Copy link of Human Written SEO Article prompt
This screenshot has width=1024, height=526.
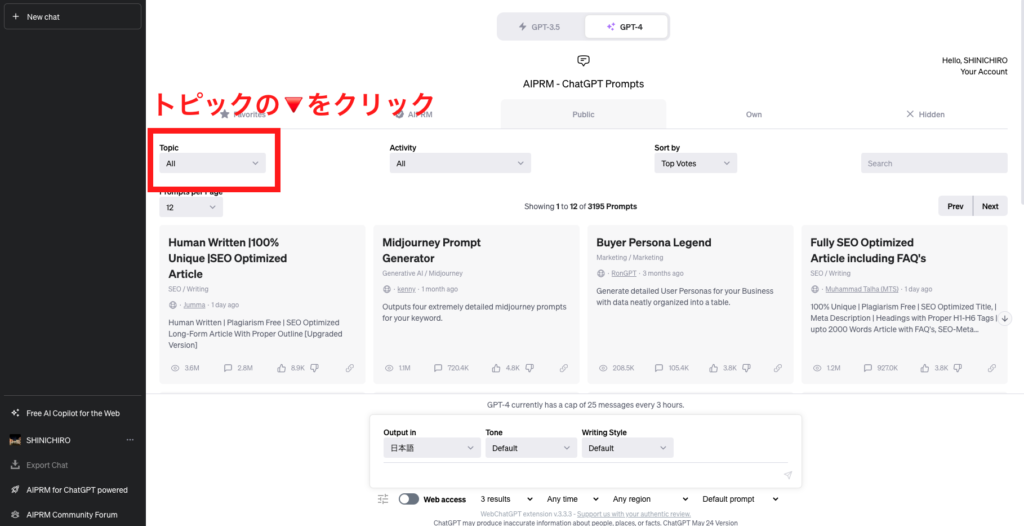(x=349, y=368)
